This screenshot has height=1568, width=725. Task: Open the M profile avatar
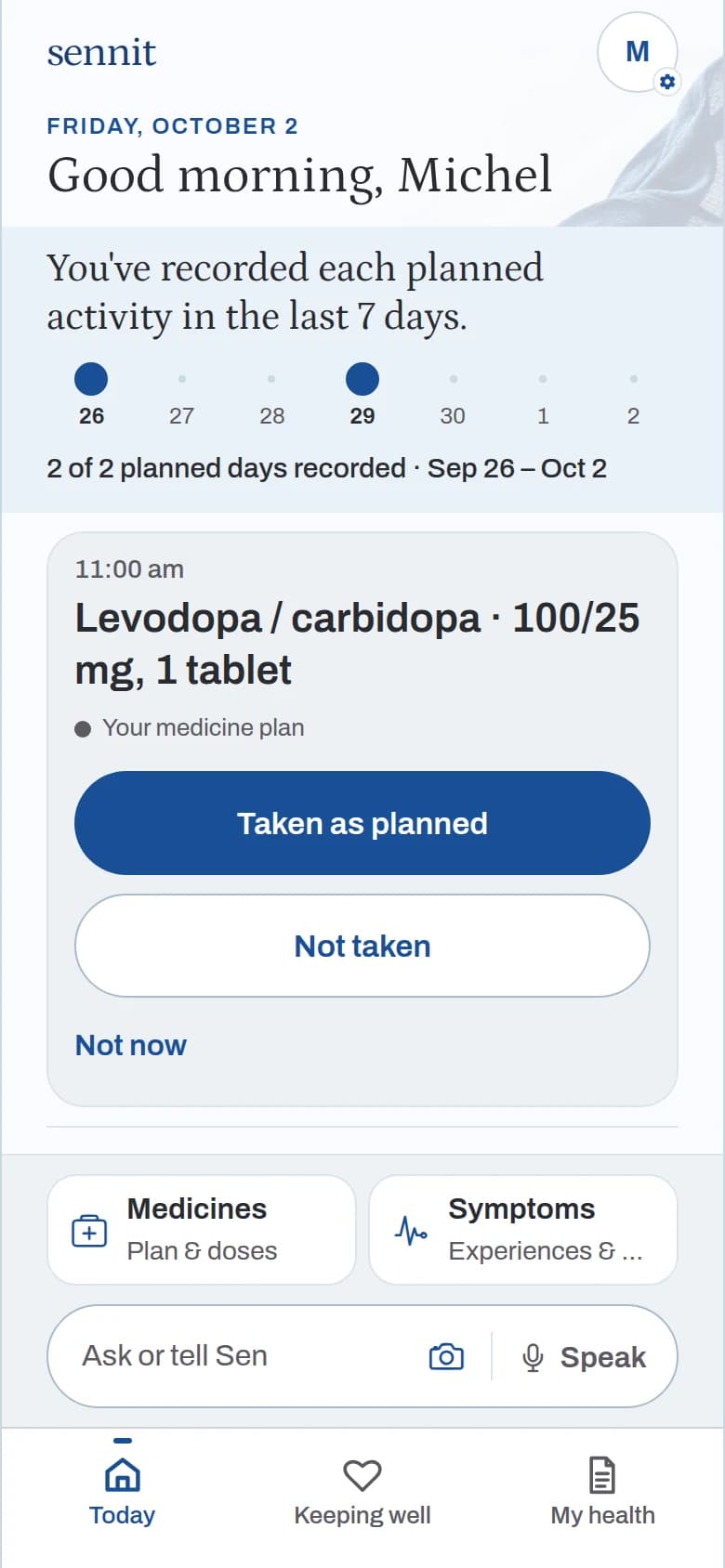click(638, 52)
